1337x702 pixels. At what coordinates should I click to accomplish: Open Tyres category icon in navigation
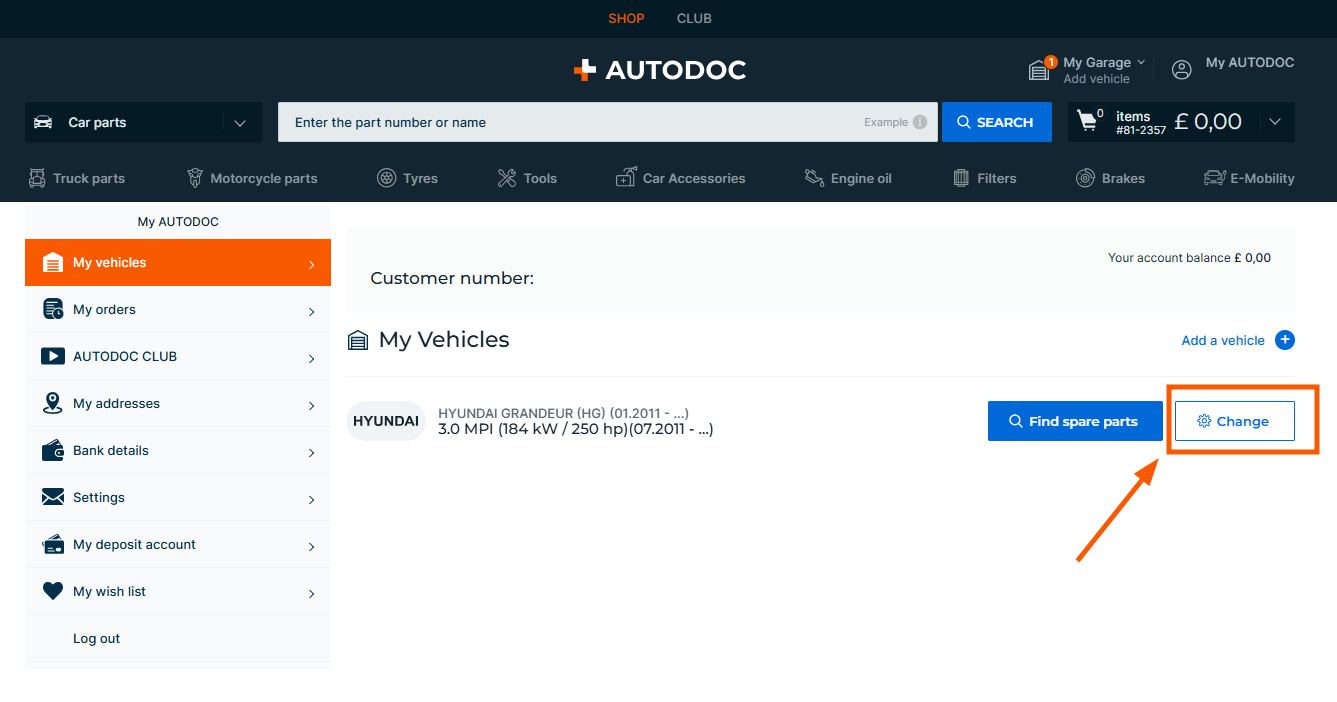coord(386,178)
